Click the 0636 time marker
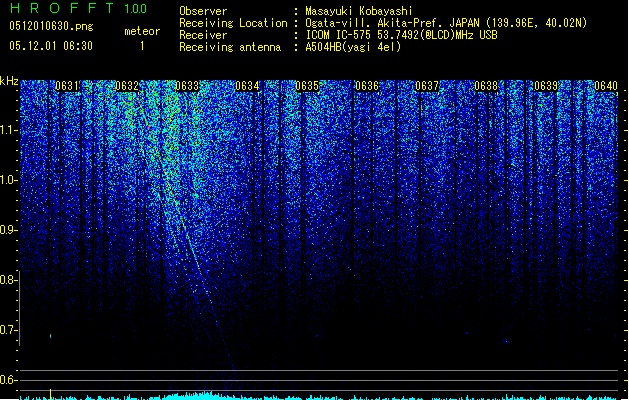This screenshot has width=629, height=400. tap(367, 86)
